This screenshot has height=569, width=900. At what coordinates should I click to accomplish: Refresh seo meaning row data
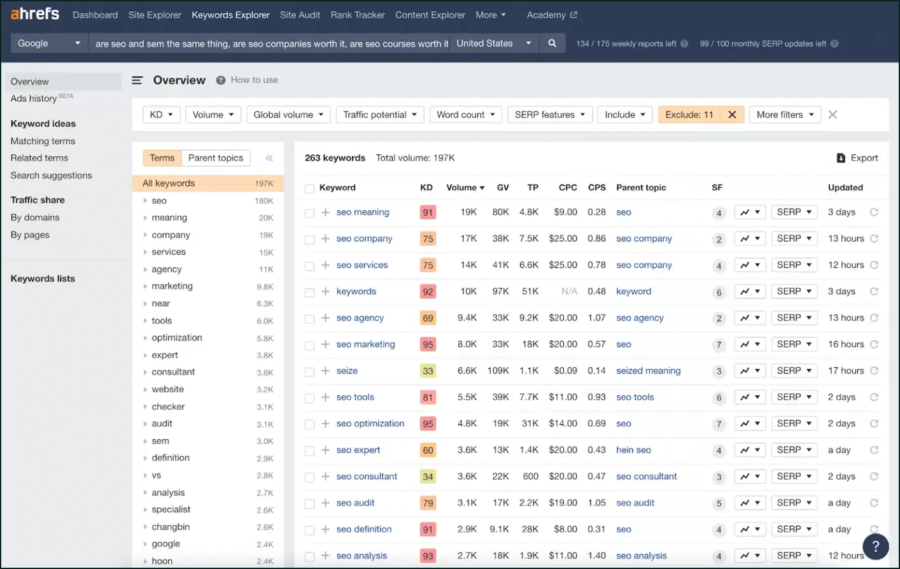coord(874,212)
